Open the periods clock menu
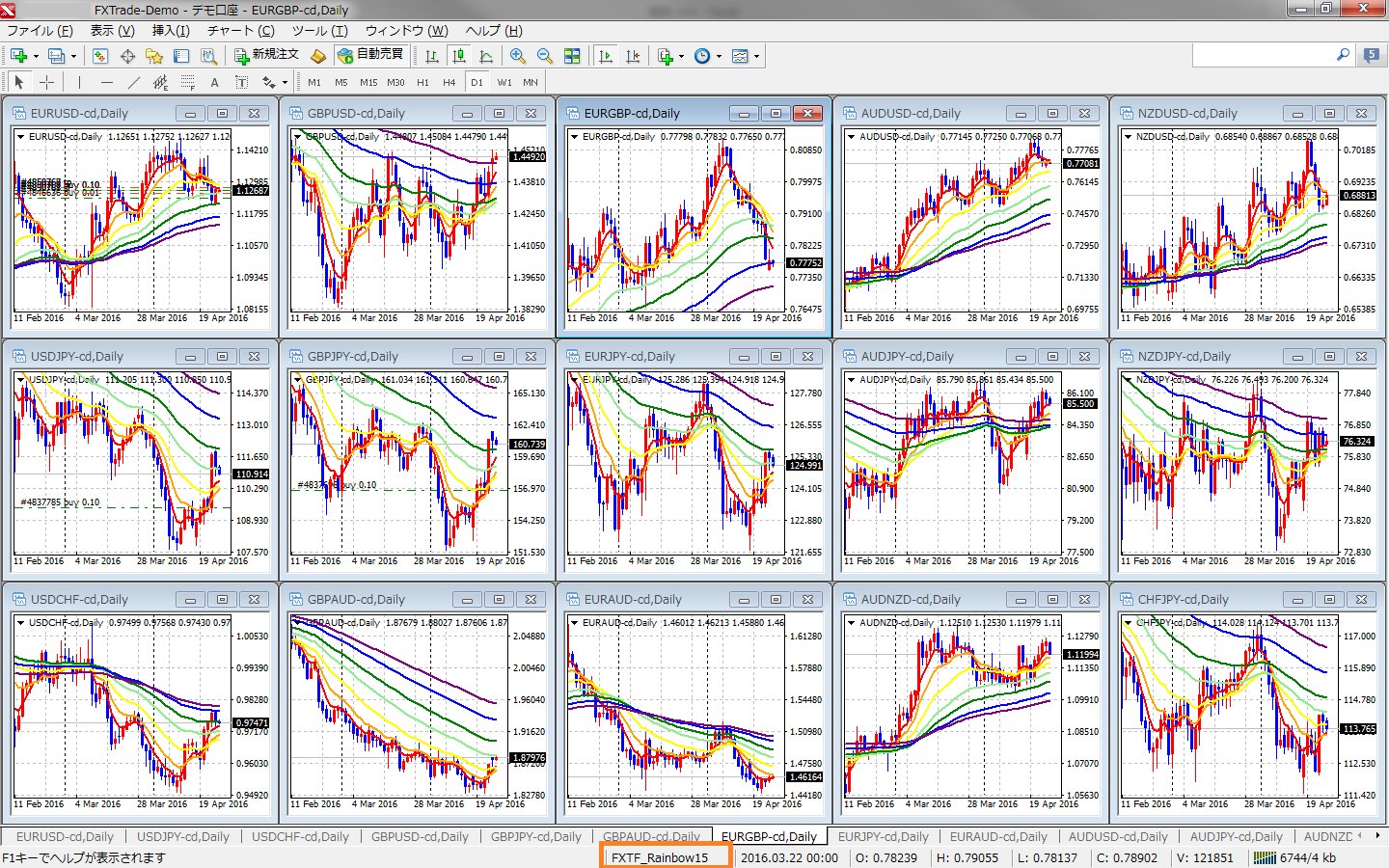The height and width of the screenshot is (868, 1389). [703, 56]
